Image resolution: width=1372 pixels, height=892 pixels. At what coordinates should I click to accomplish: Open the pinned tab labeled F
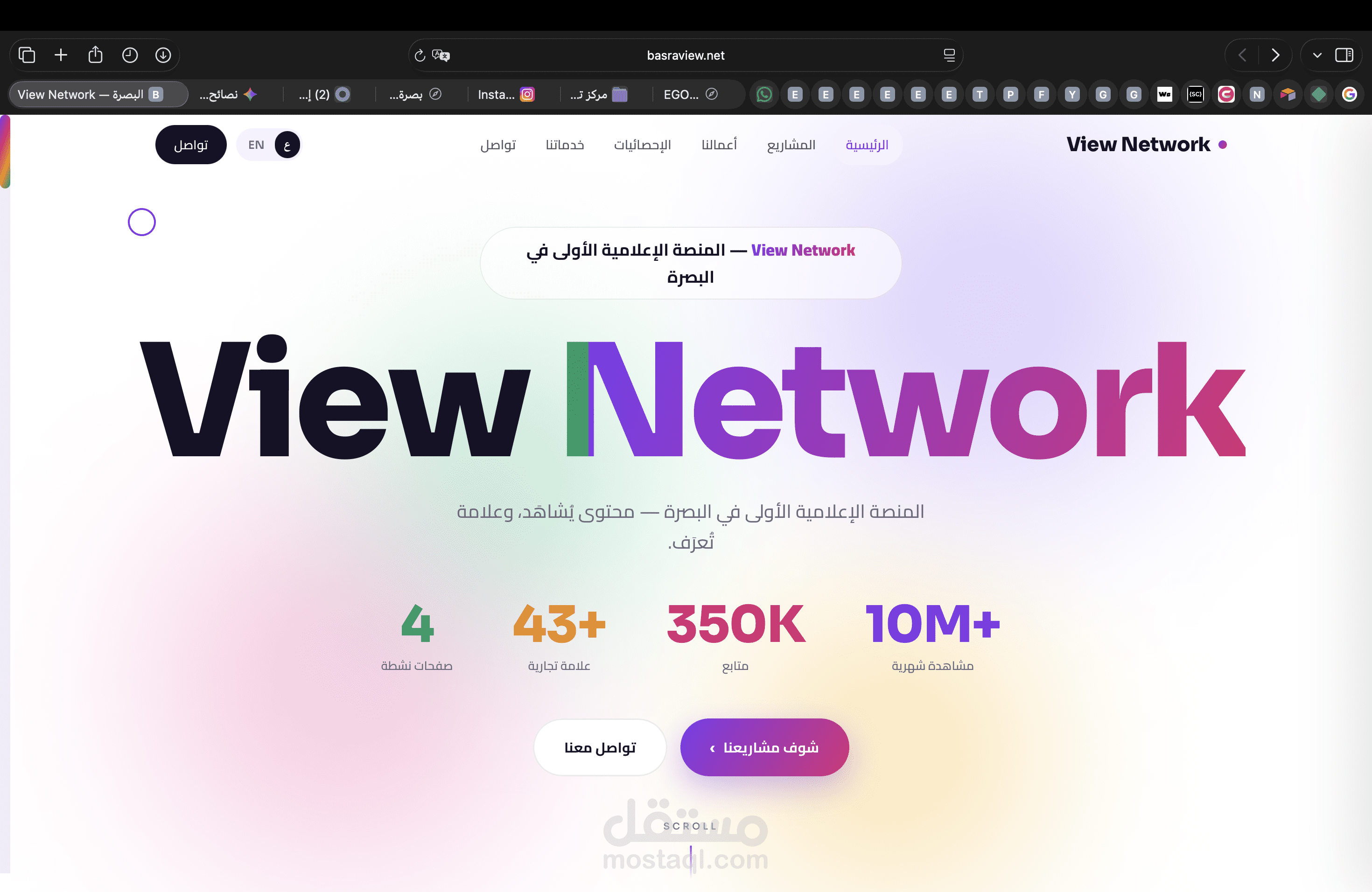coord(1041,95)
